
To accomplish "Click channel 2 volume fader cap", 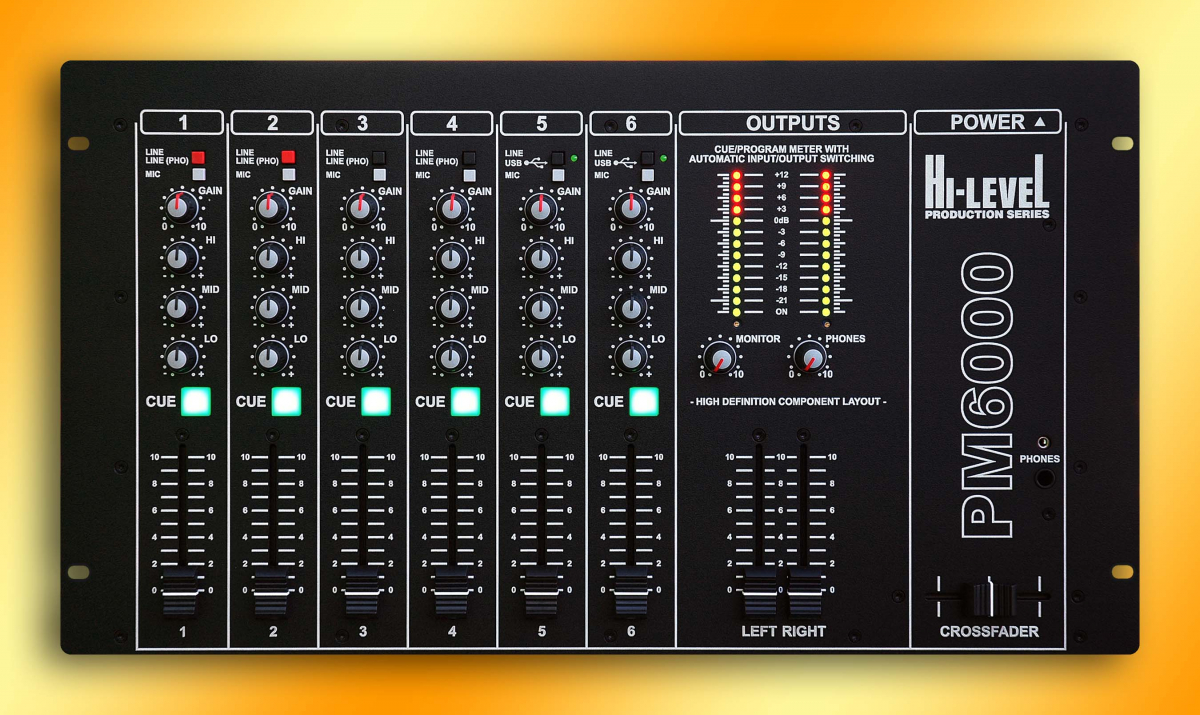I will [x=271, y=593].
